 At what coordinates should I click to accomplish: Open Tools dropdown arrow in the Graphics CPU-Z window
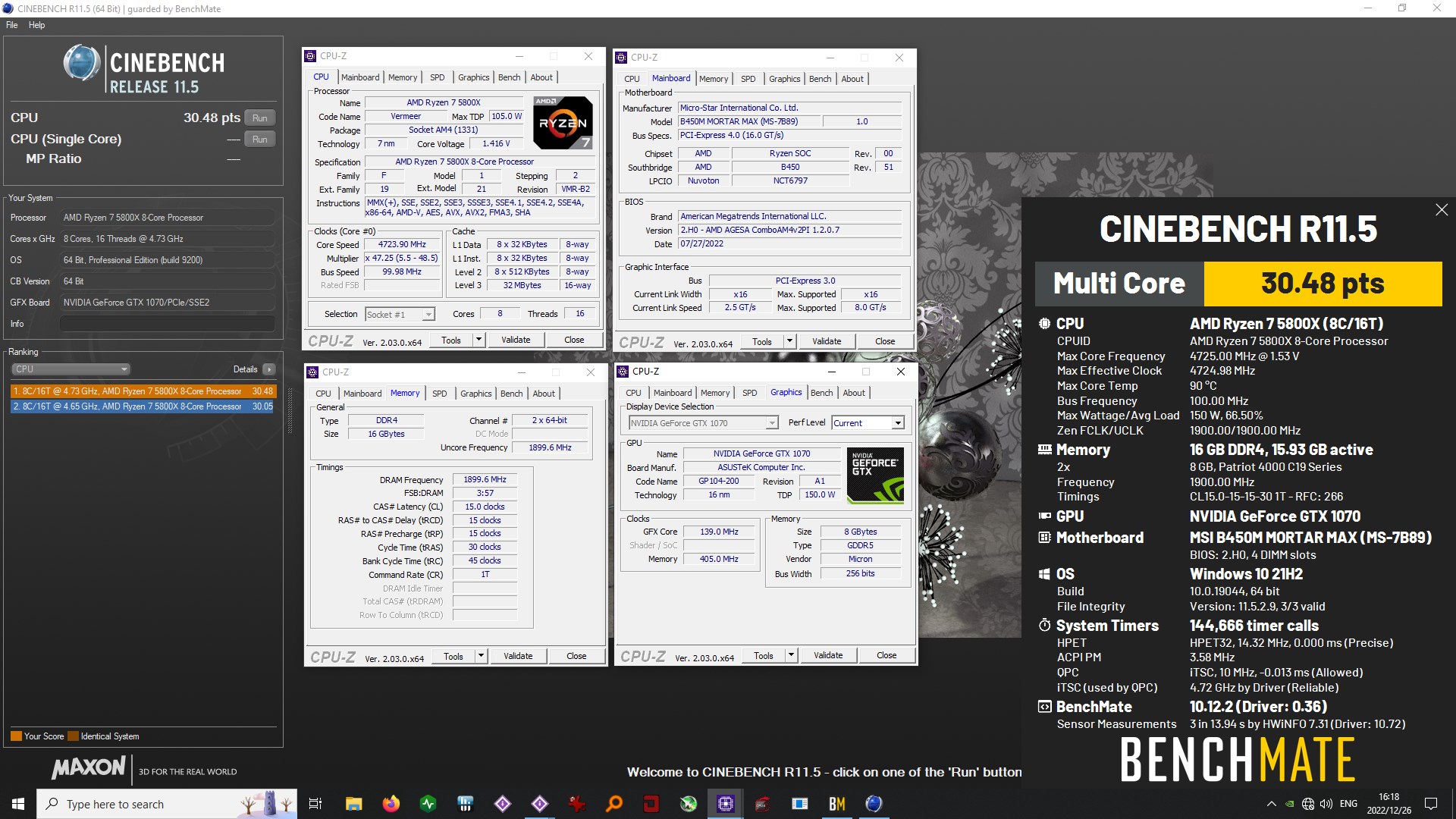(791, 655)
